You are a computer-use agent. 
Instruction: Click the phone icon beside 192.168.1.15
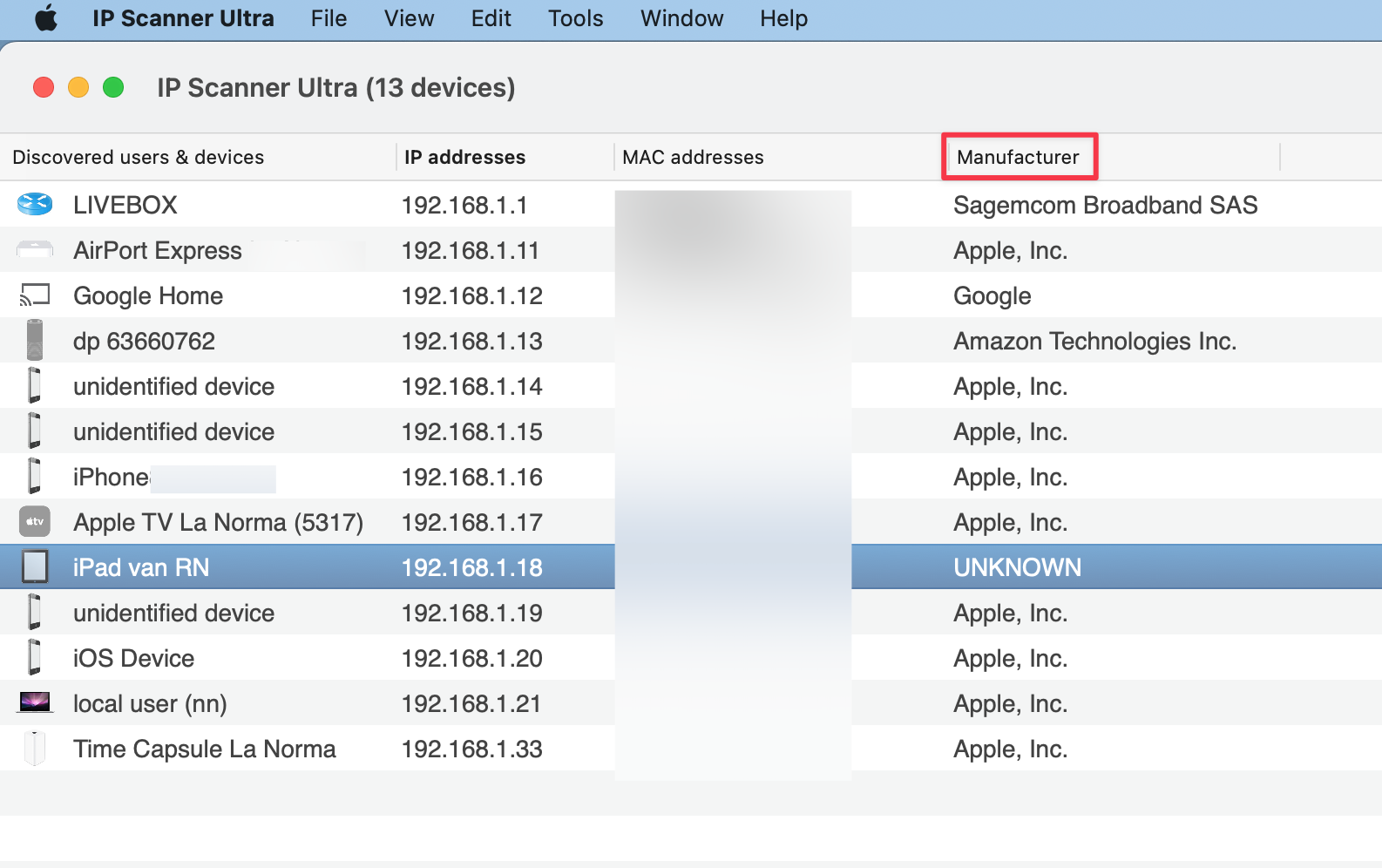tap(35, 431)
